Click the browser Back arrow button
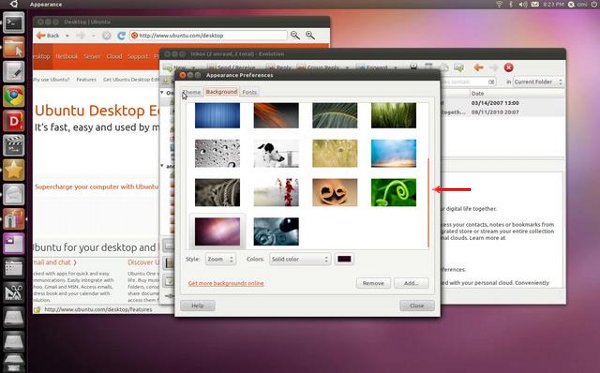 [x=48, y=36]
